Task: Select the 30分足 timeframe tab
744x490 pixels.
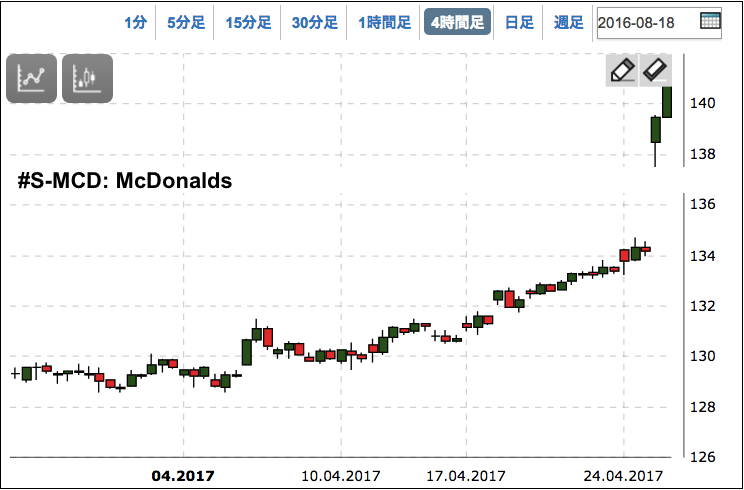Action: pyautogui.click(x=315, y=22)
